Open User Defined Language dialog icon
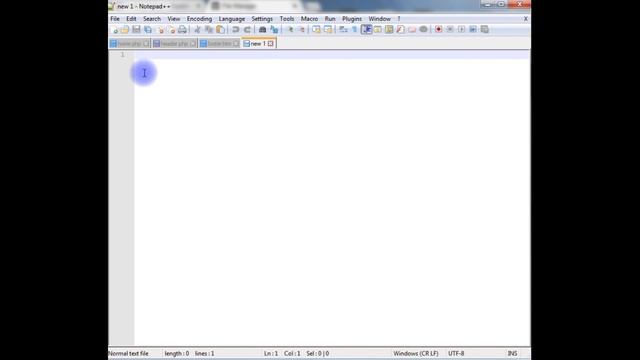The image size is (640, 360). pyautogui.click(x=378, y=29)
